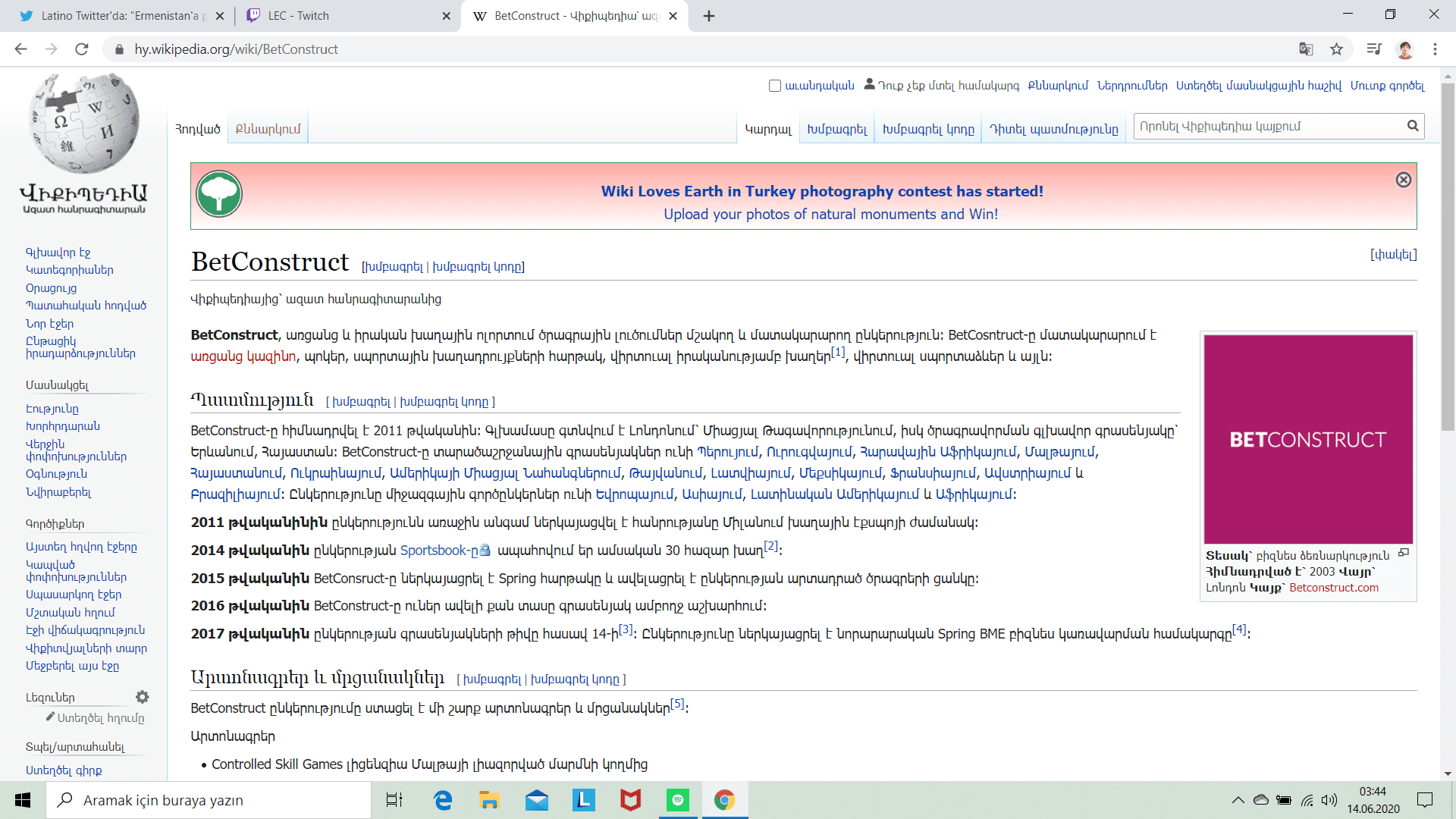Open the Ներդրումներ contributions link
The width and height of the screenshot is (1456, 819).
point(1132,86)
